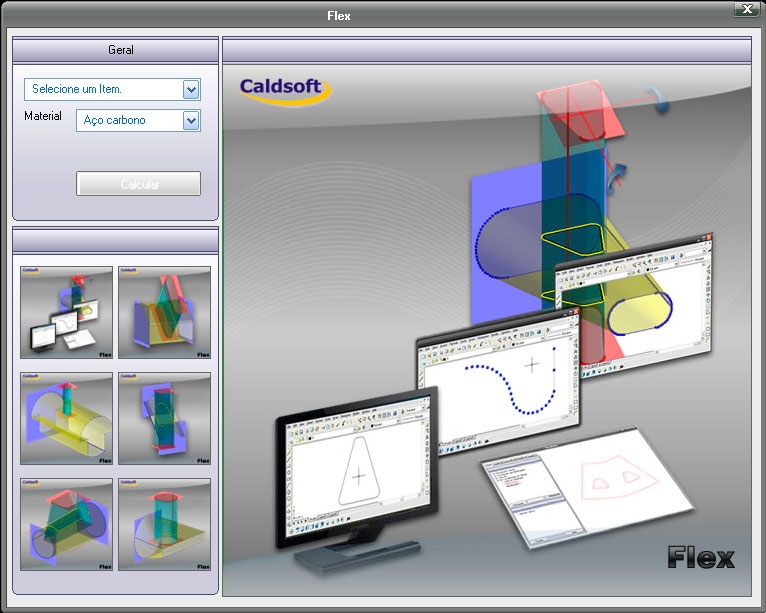Screen dimensions: 766x613
Task: Click the 'Selecione um Item.' combo text field
Action: coord(103,90)
